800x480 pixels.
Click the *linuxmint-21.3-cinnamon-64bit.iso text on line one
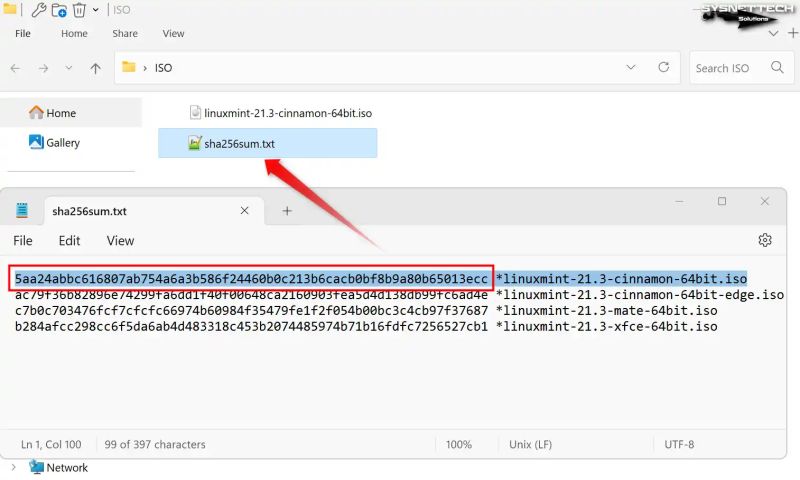point(621,279)
